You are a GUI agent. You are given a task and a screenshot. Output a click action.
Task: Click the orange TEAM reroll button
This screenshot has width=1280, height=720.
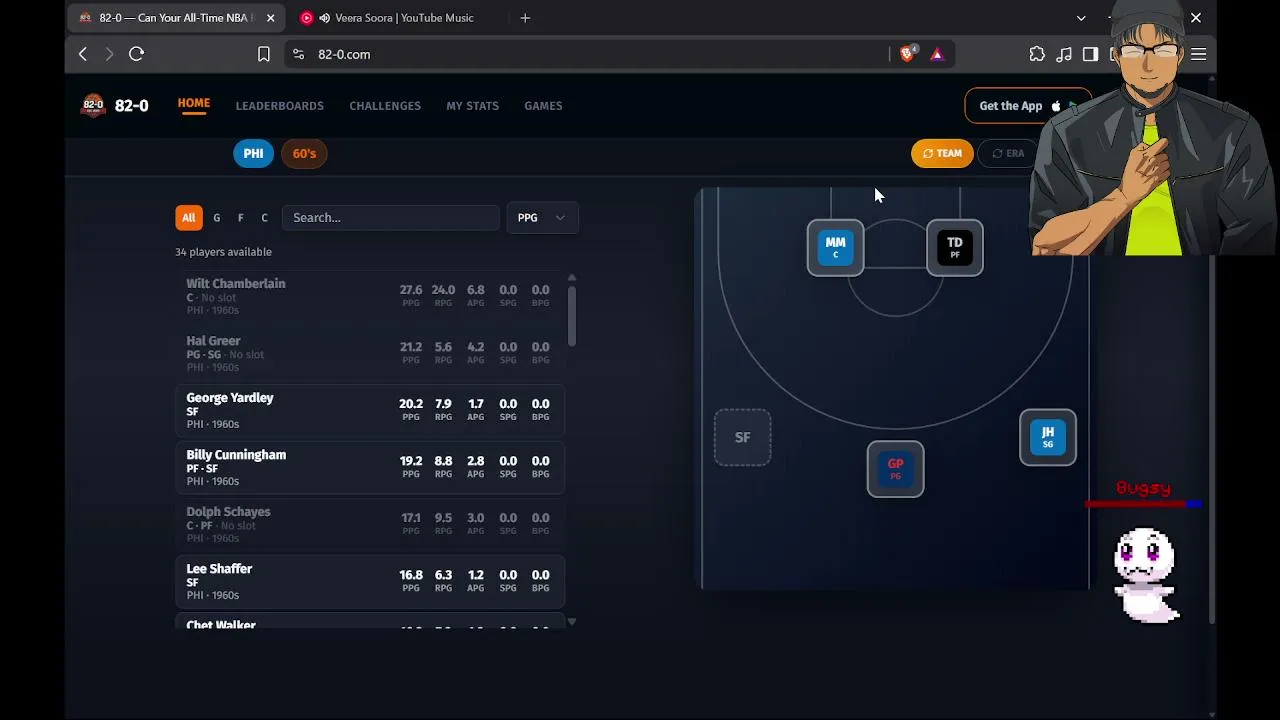tap(942, 153)
